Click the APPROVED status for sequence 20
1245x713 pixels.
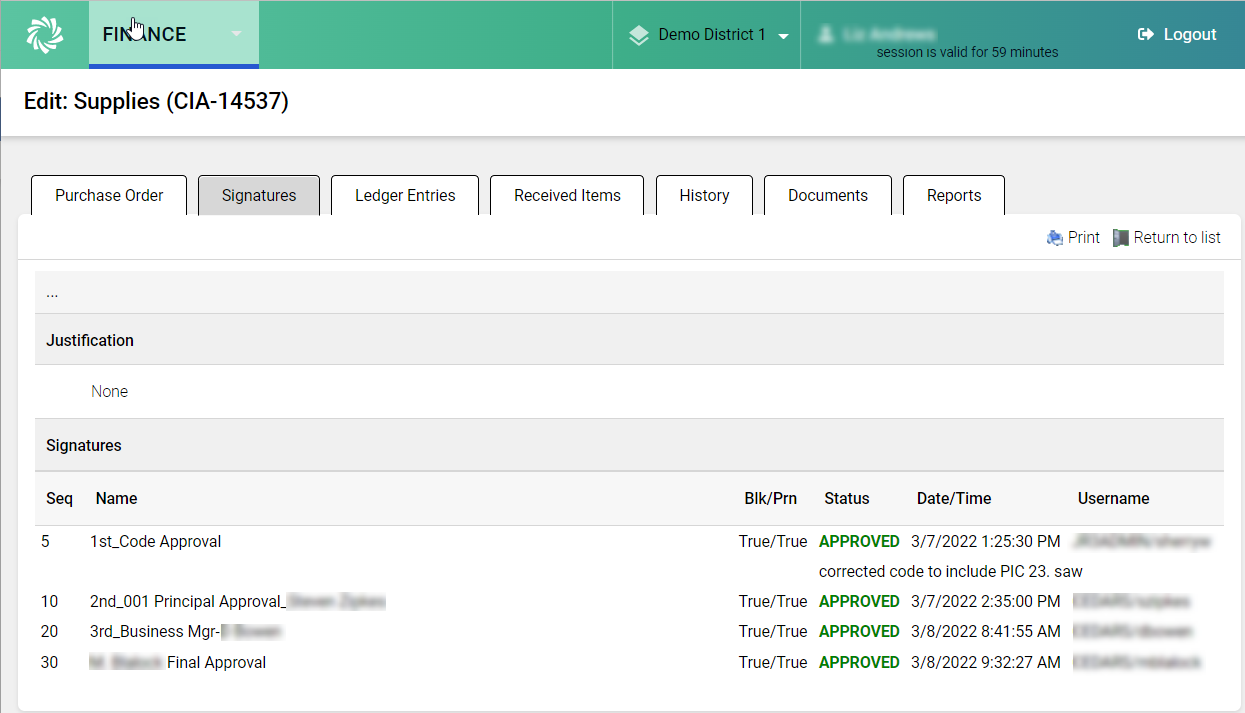point(859,631)
